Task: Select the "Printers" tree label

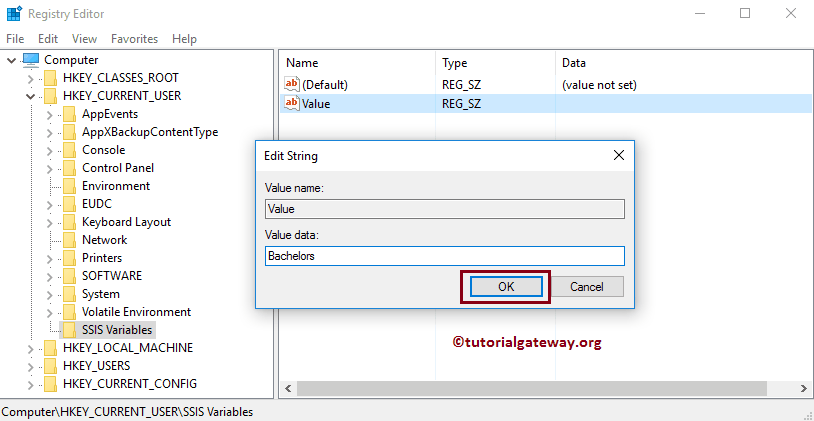Action: [102, 258]
